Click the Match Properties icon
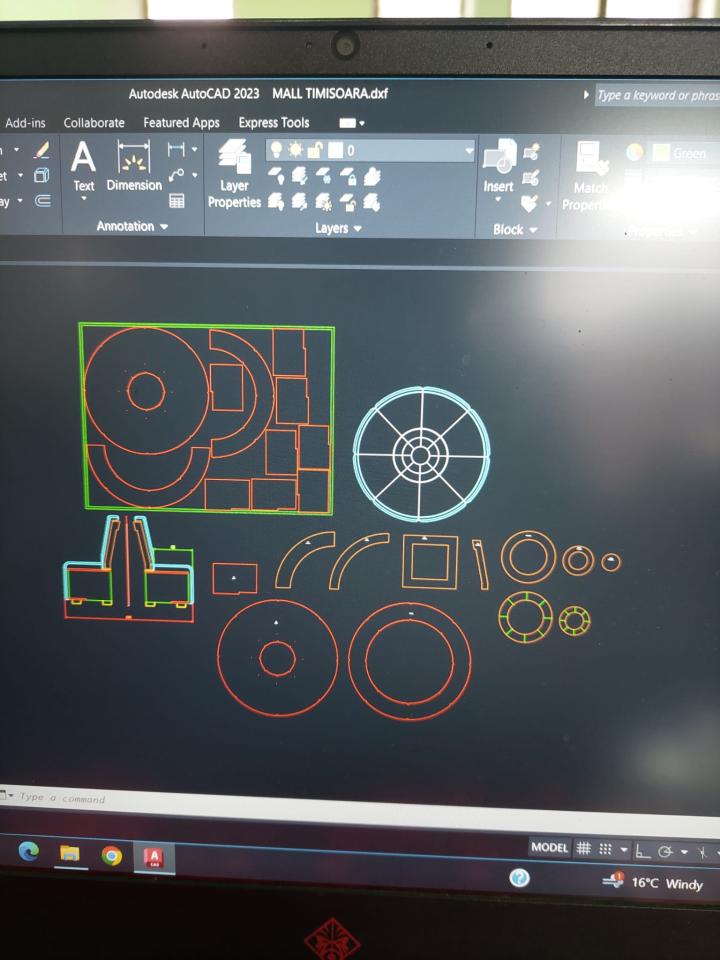 point(589,176)
